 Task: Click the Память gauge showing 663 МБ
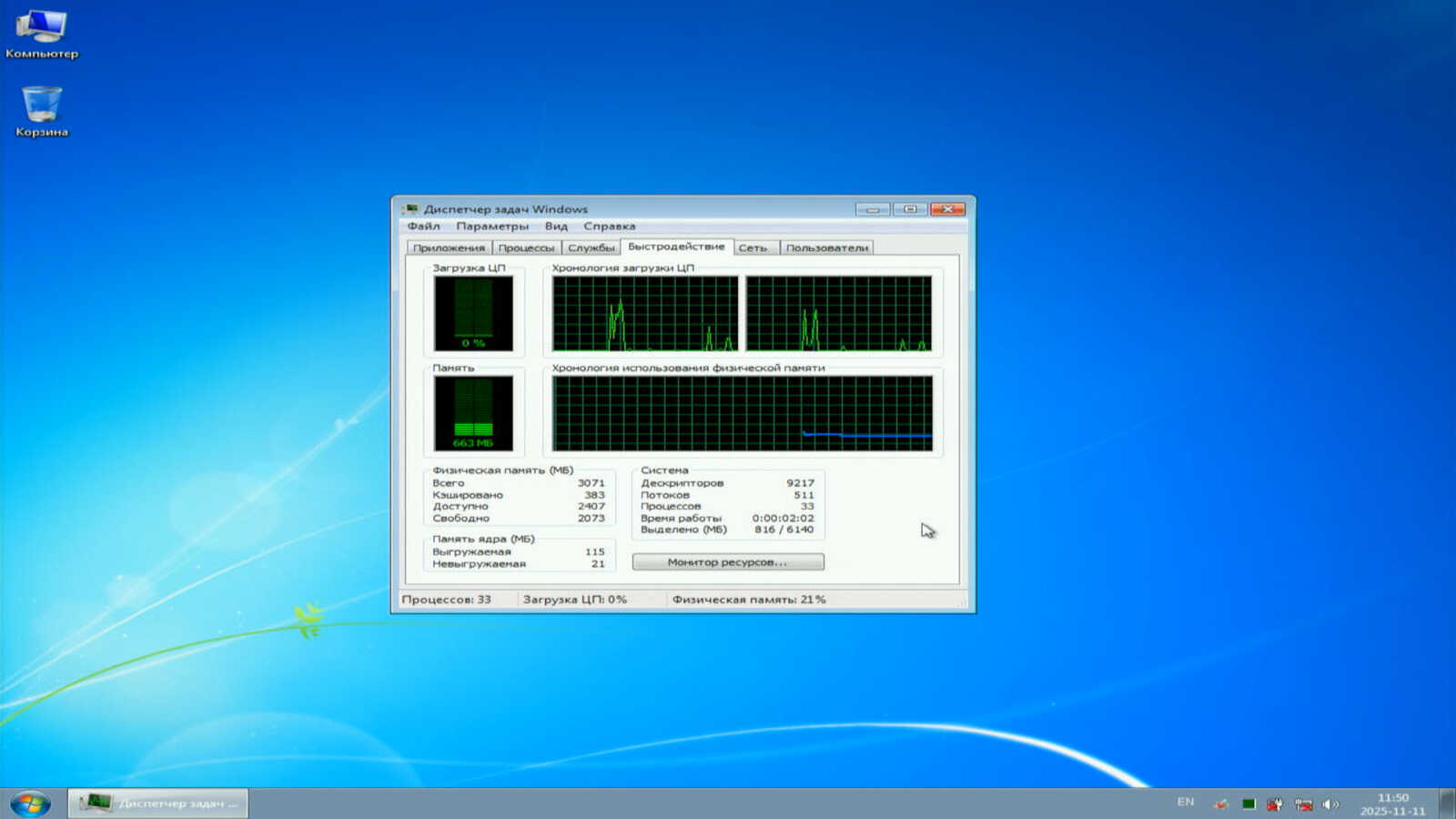473,413
